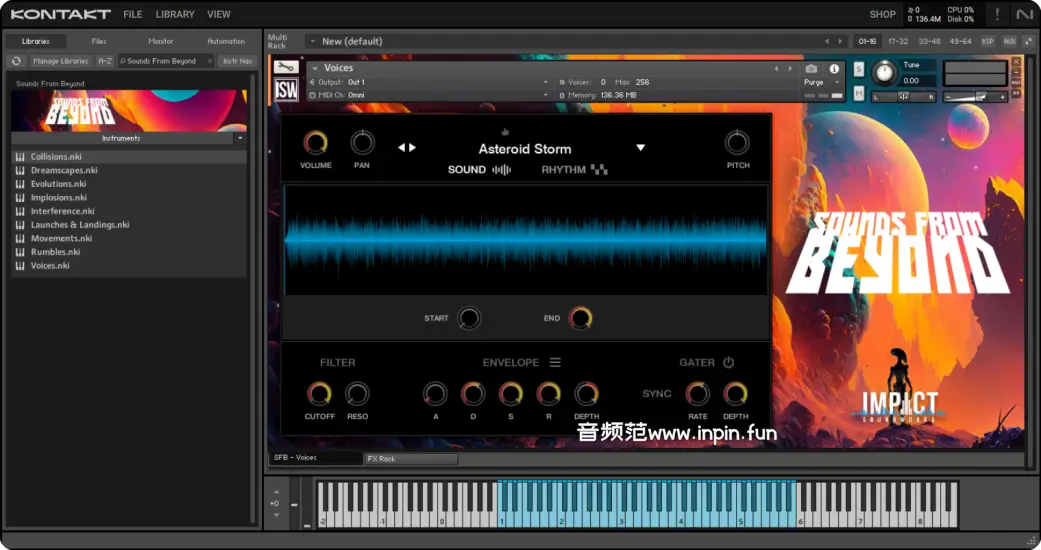Solo the instrument with the S button

(859, 69)
